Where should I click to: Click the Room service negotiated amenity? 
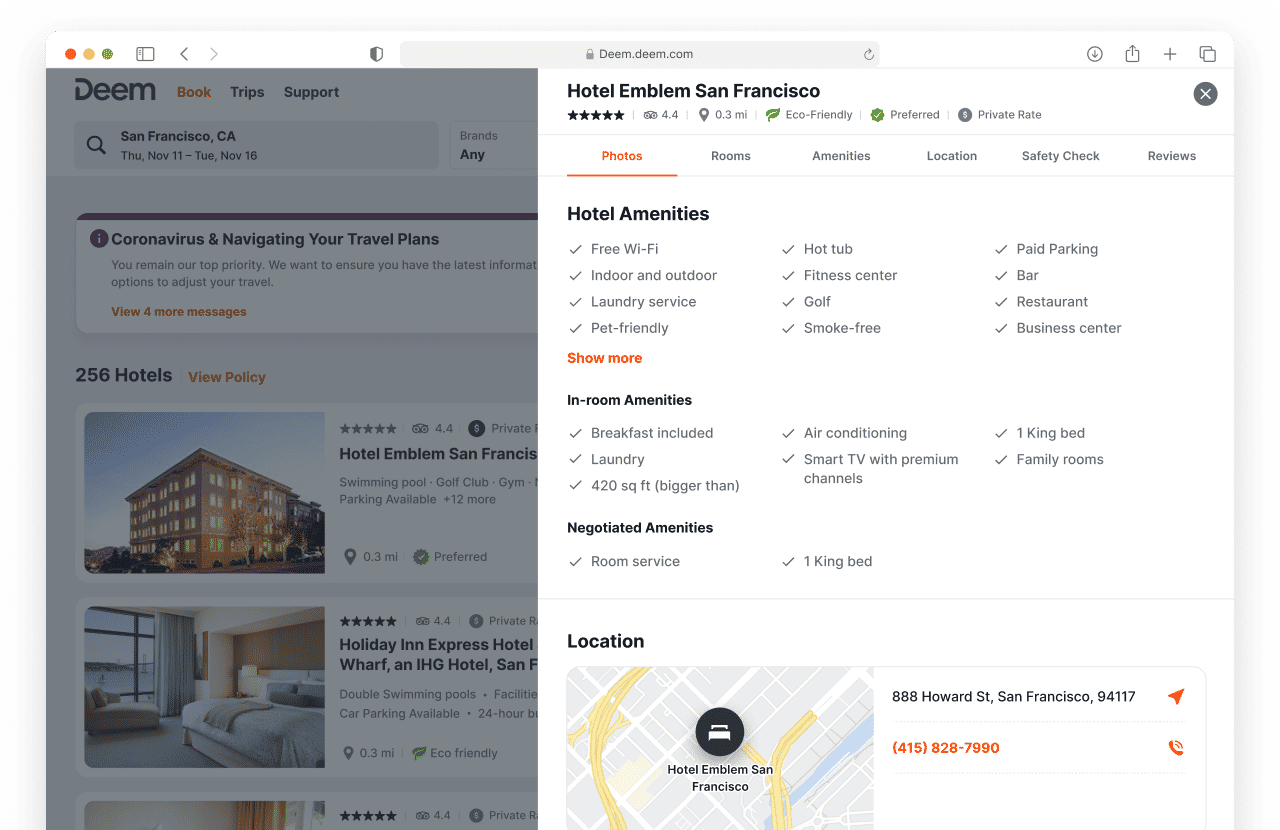(x=635, y=562)
